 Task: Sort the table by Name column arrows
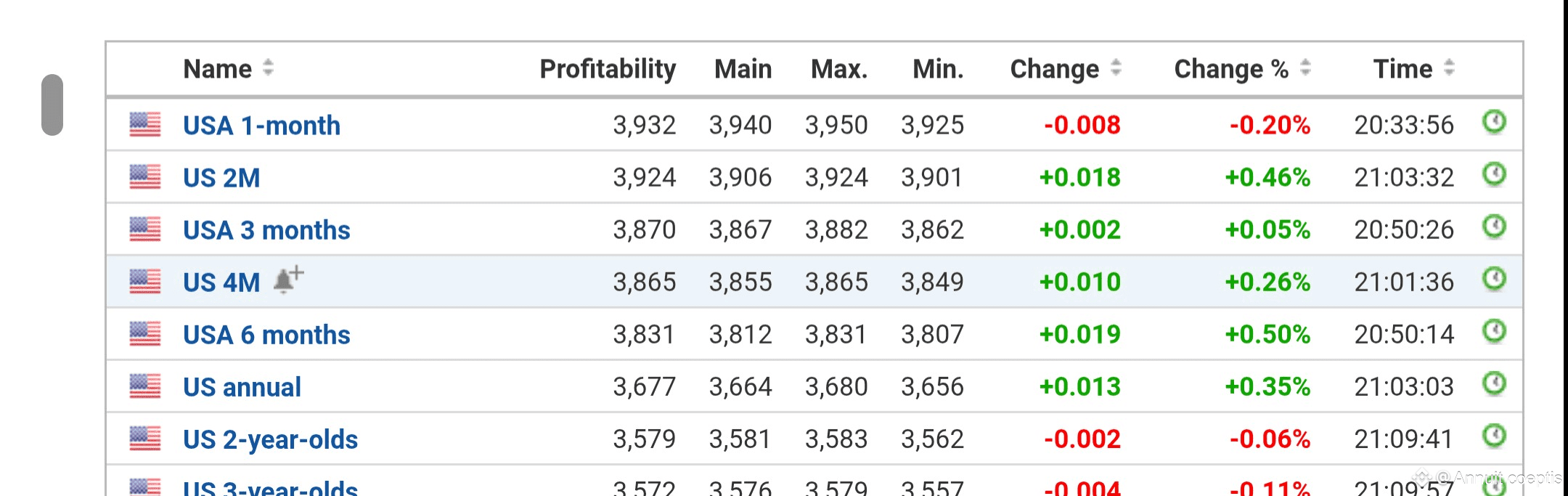tap(268, 68)
